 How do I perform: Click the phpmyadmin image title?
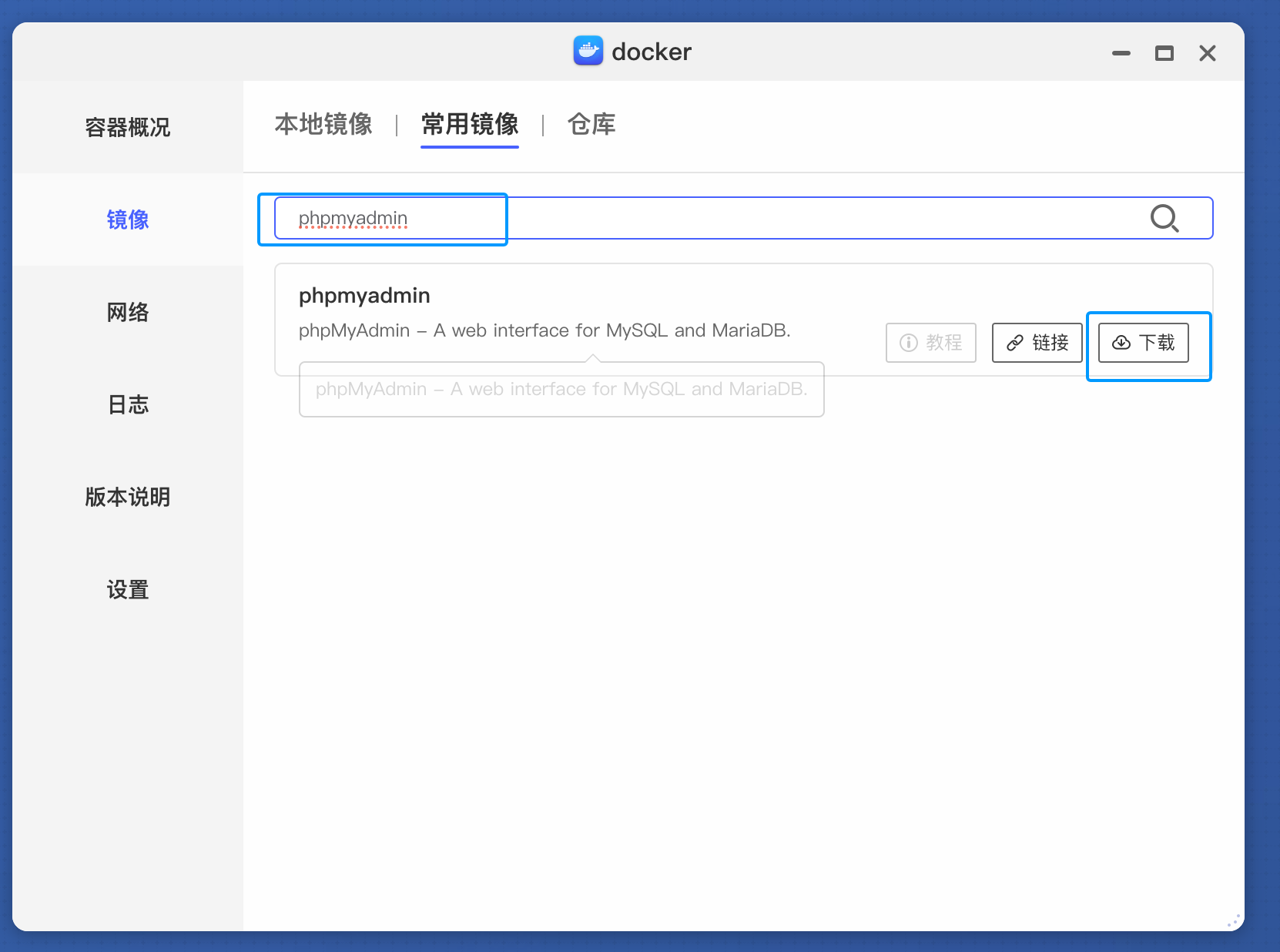364,296
